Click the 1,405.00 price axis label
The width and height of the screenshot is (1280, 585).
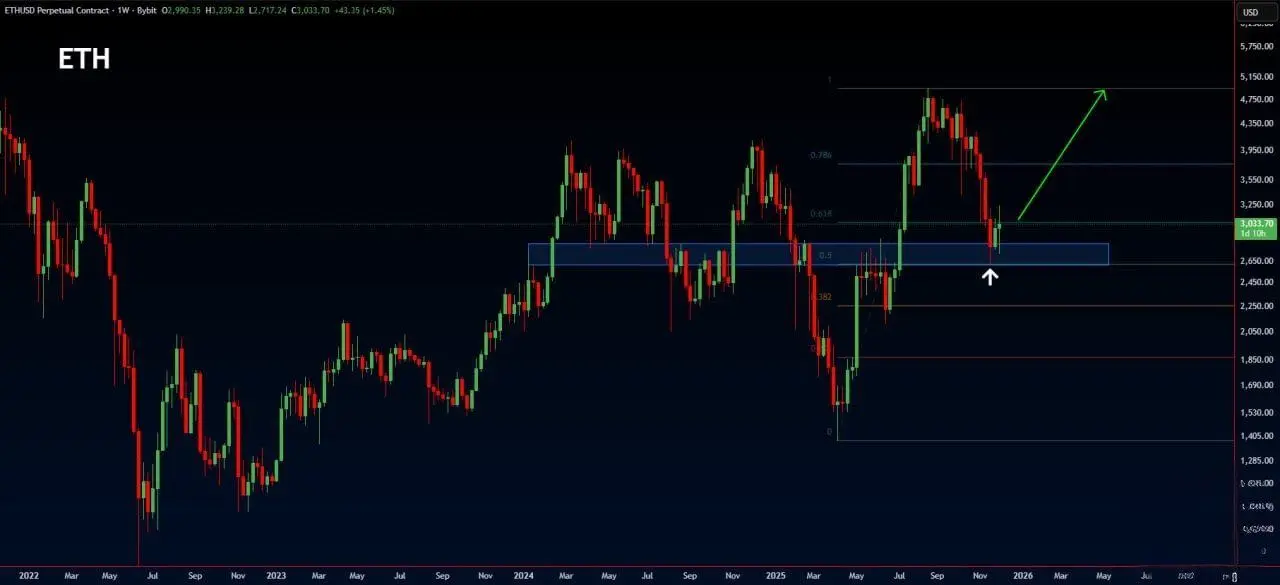(1256, 436)
